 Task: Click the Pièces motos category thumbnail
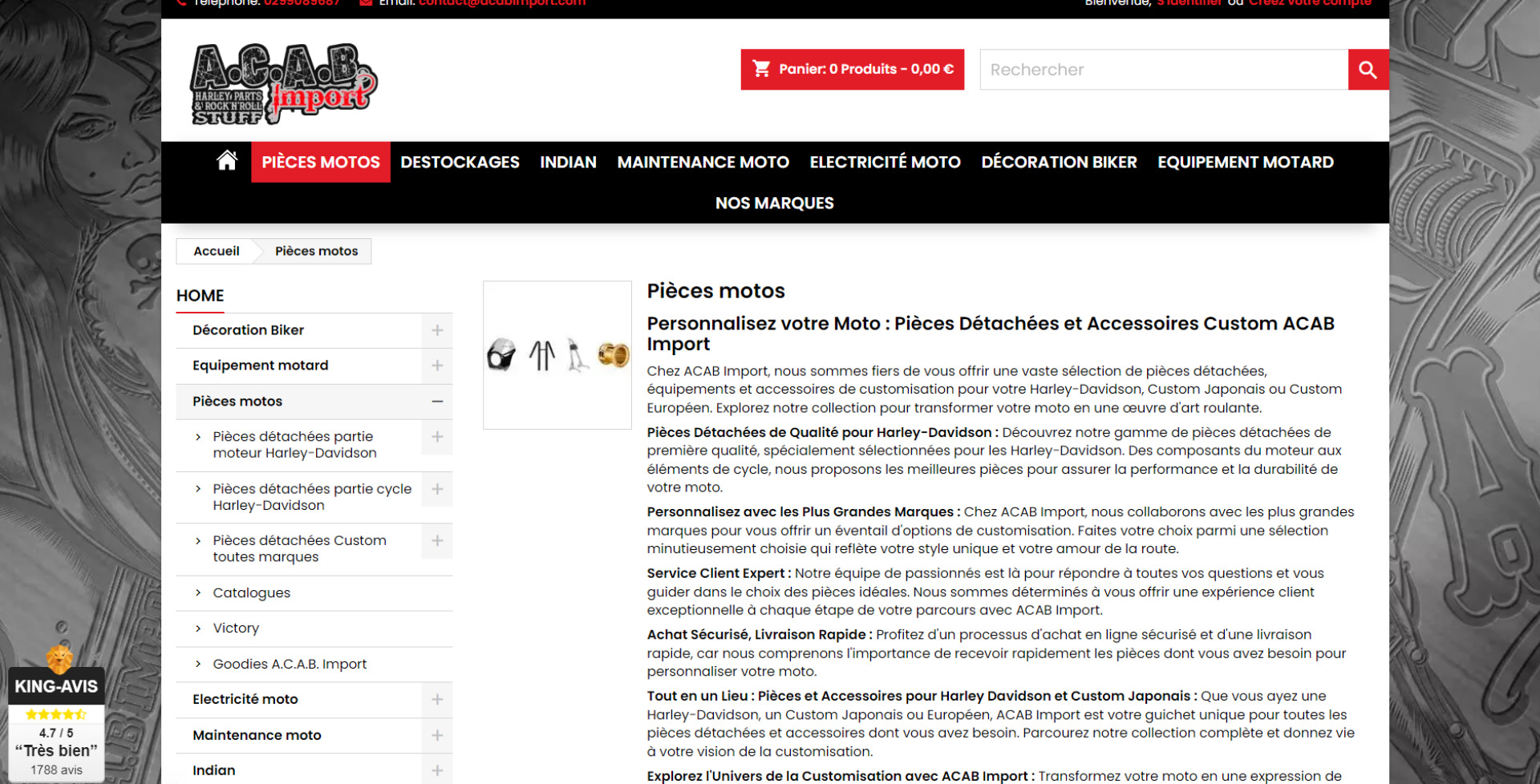[x=557, y=355]
